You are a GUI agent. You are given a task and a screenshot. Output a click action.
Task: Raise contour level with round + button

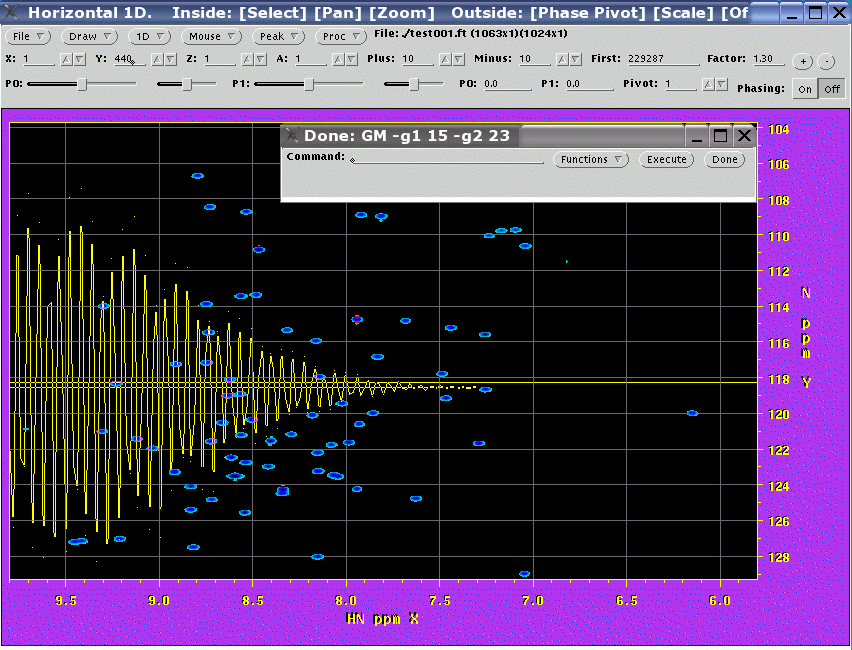point(803,61)
